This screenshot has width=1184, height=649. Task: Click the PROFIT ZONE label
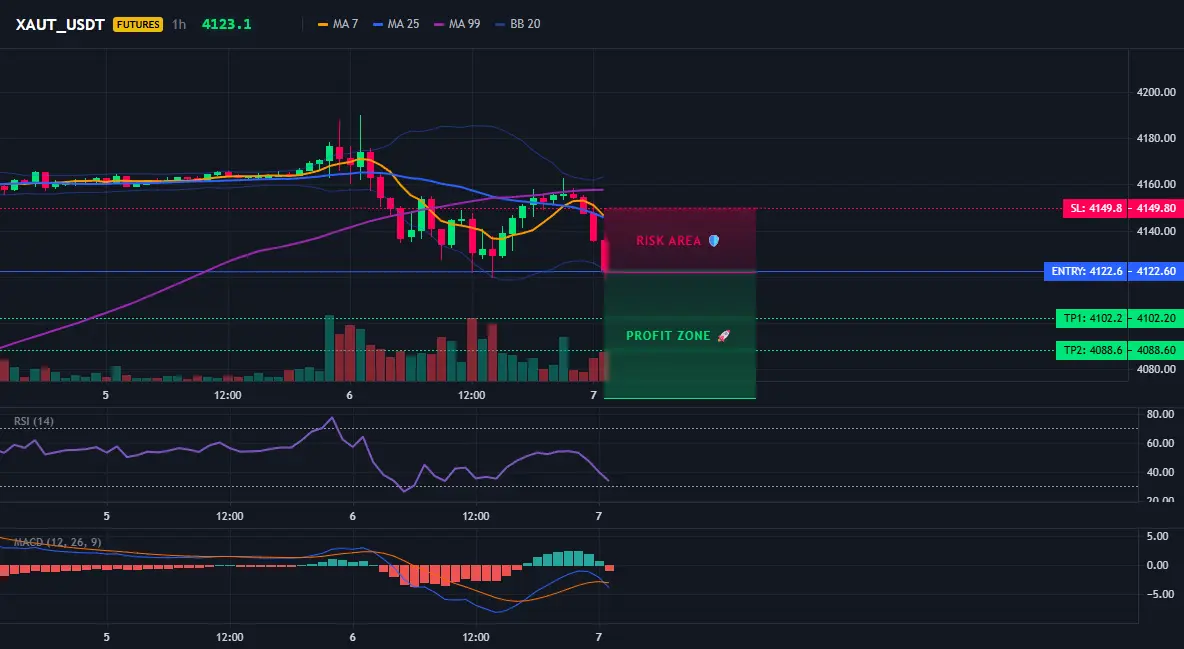pos(677,335)
